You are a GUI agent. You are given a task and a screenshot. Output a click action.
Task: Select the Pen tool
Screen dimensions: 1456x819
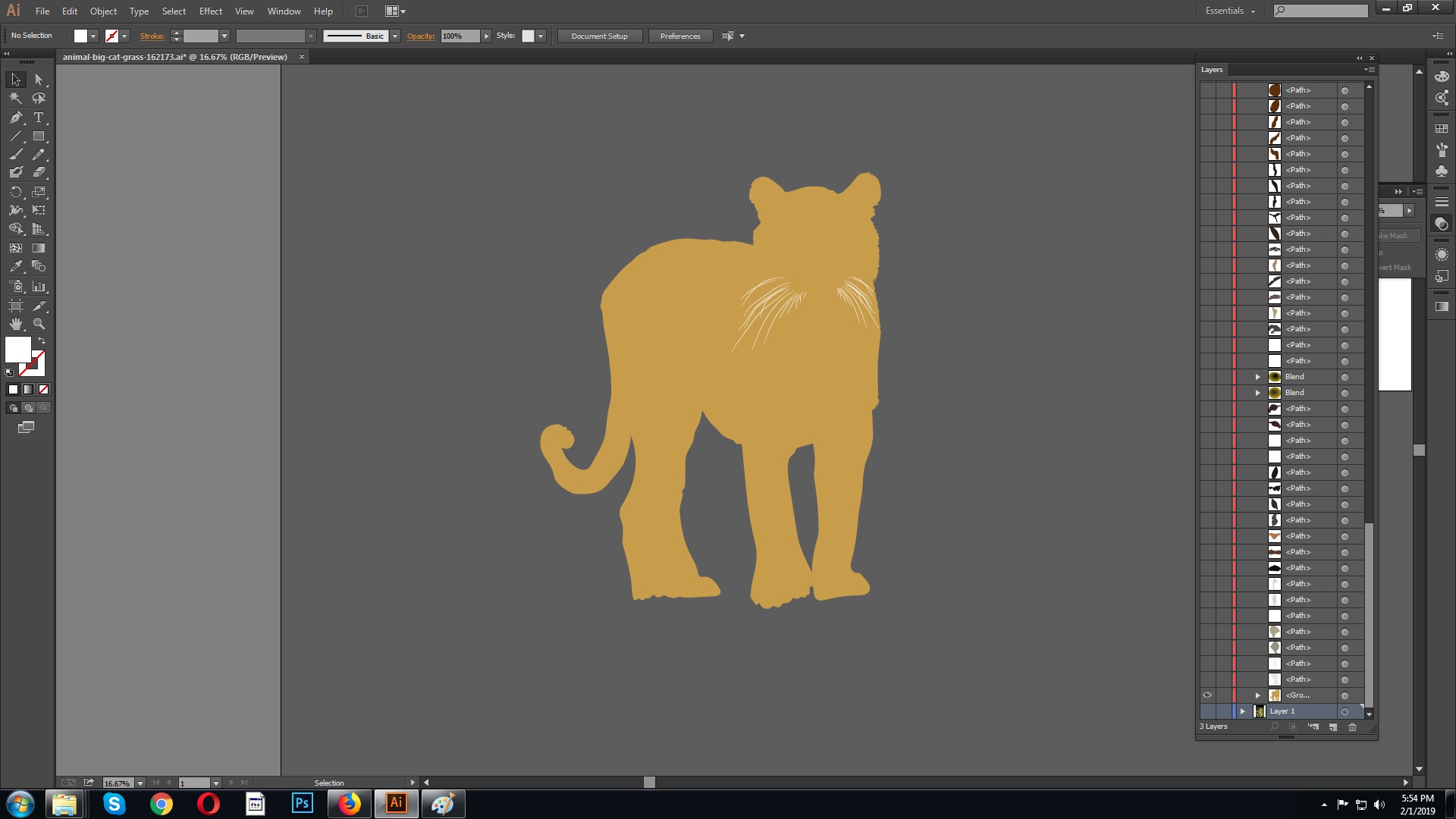click(17, 118)
